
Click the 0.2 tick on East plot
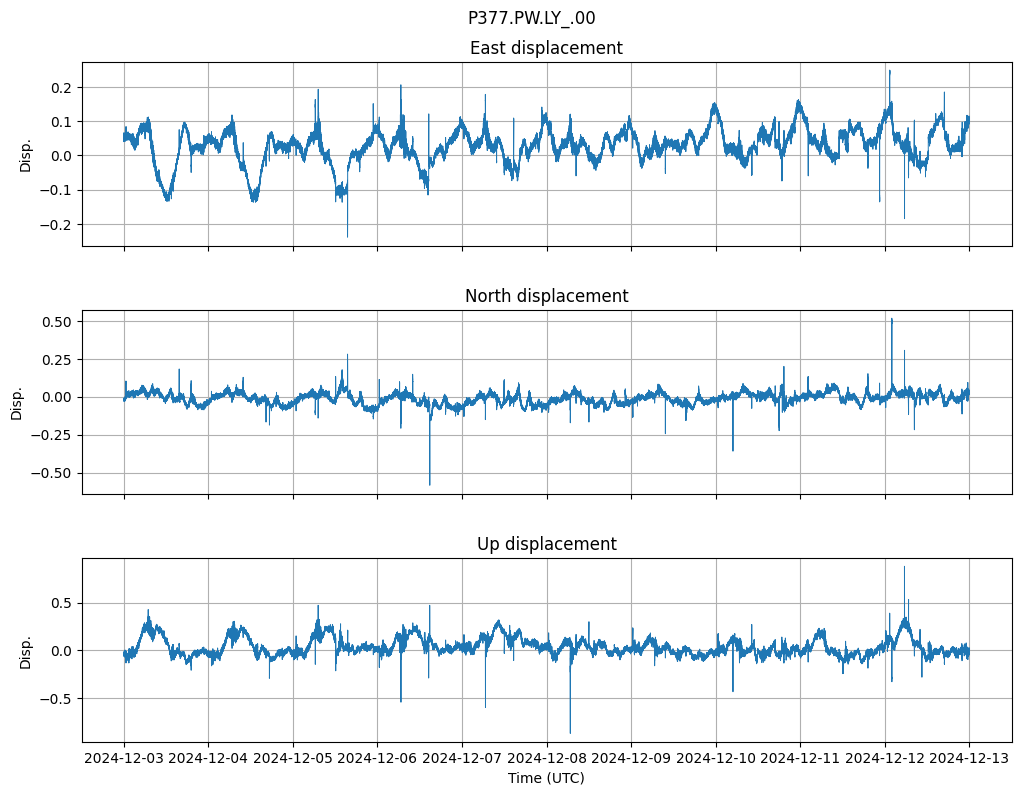62,88
